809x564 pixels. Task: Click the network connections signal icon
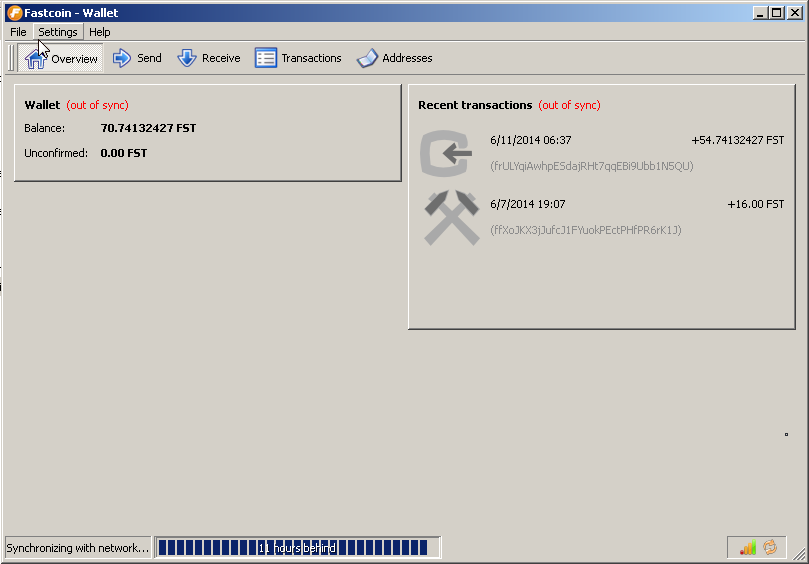point(748,547)
